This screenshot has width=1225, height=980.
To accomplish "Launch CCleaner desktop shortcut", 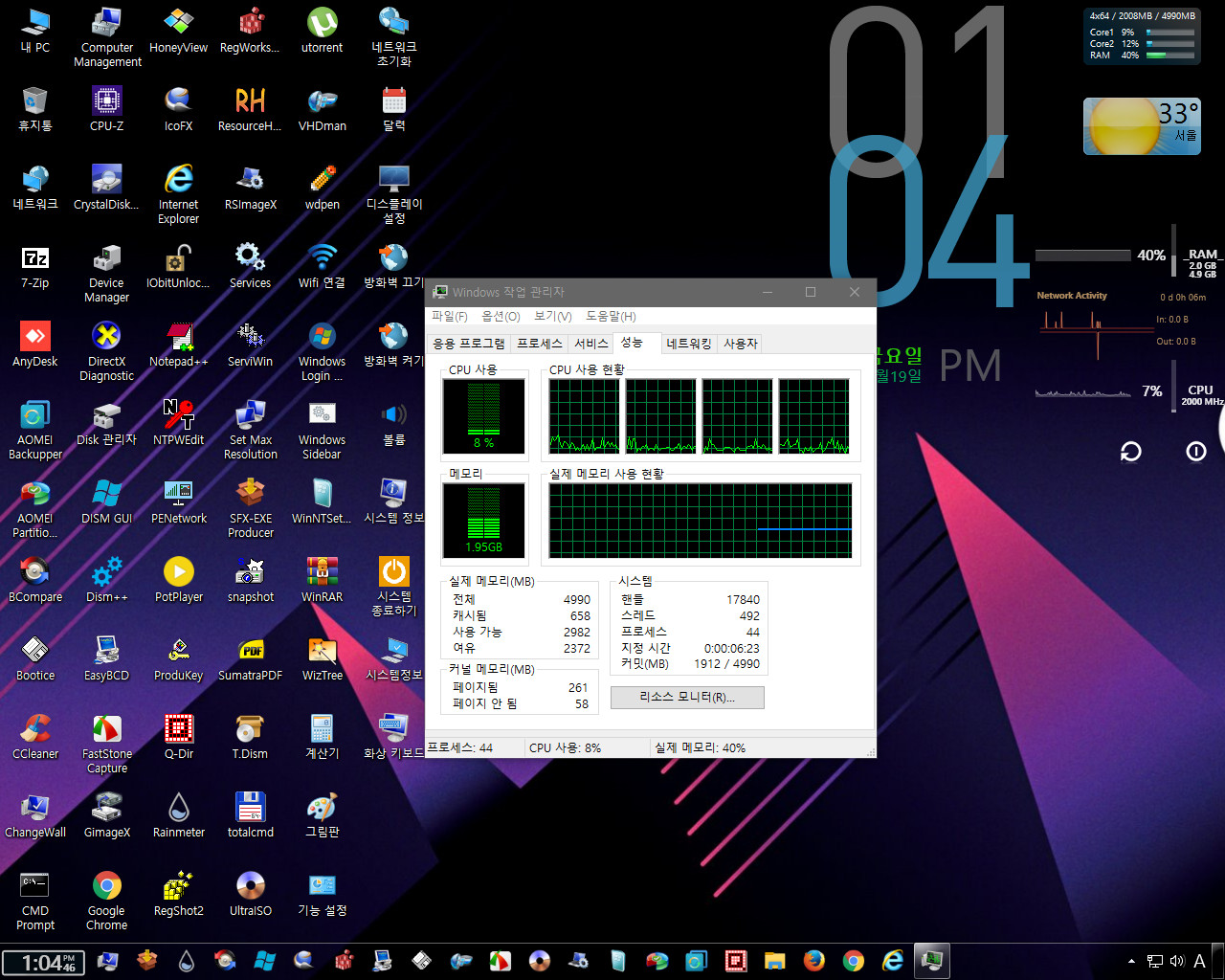I will pyautogui.click(x=35, y=737).
